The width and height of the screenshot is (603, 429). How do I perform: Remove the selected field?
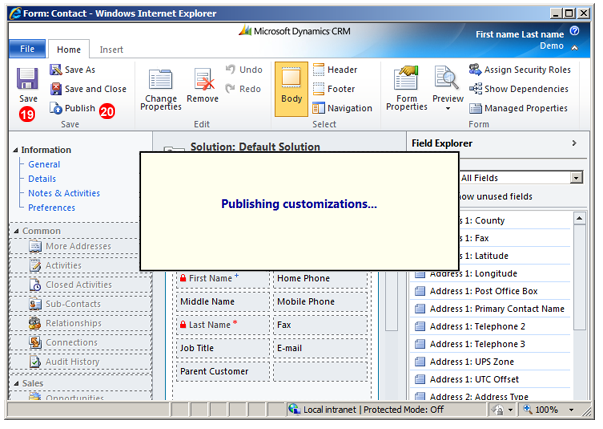click(x=203, y=90)
